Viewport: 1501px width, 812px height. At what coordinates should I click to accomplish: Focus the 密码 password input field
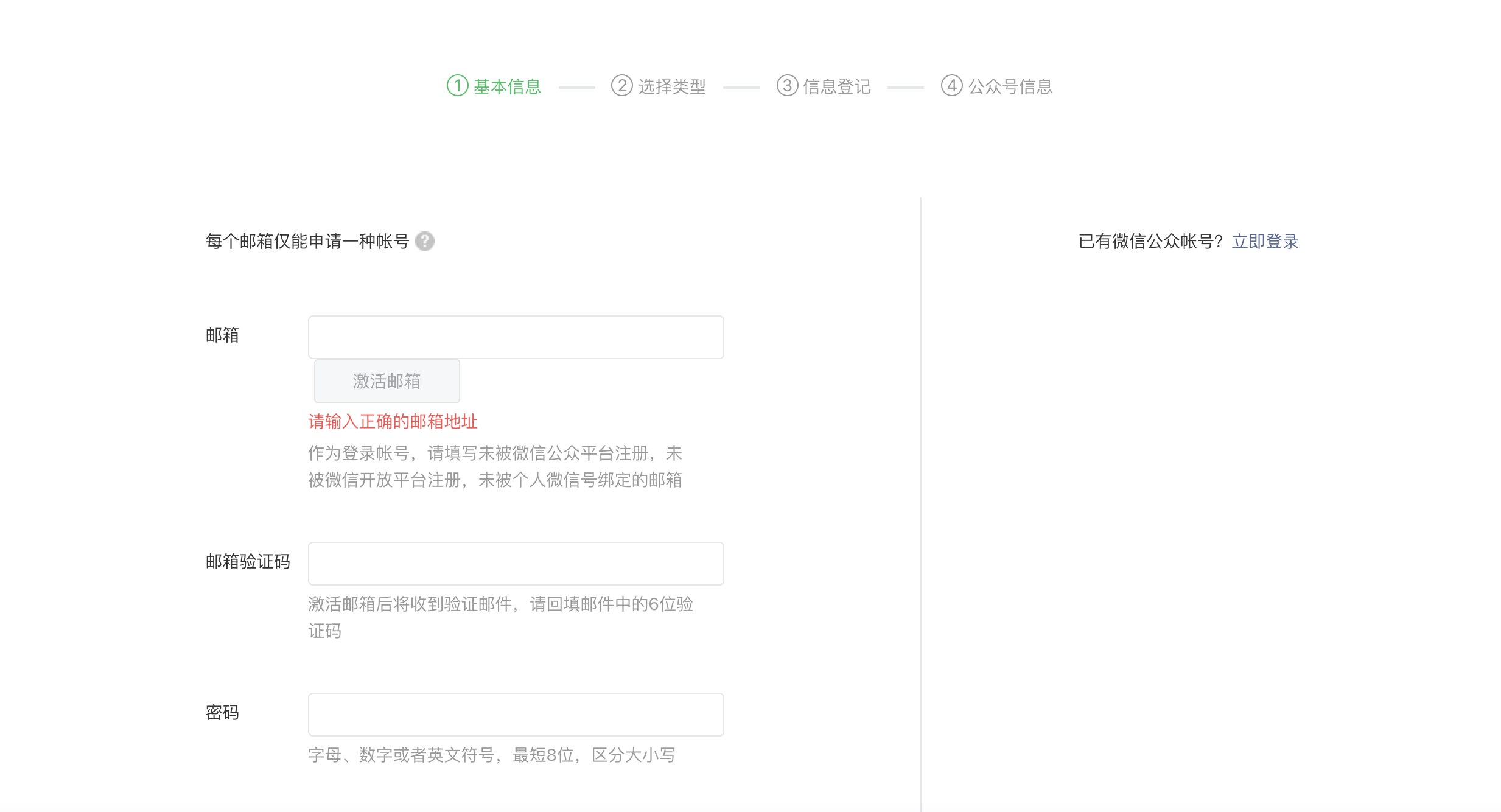pyautogui.click(x=516, y=715)
